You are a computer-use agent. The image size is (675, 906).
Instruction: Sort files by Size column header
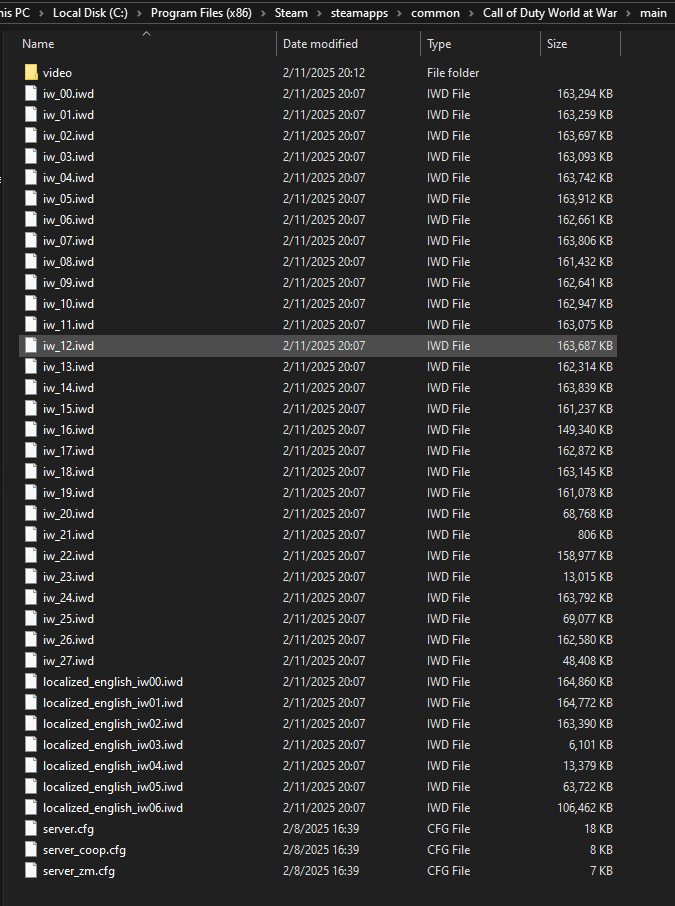pyautogui.click(x=557, y=44)
